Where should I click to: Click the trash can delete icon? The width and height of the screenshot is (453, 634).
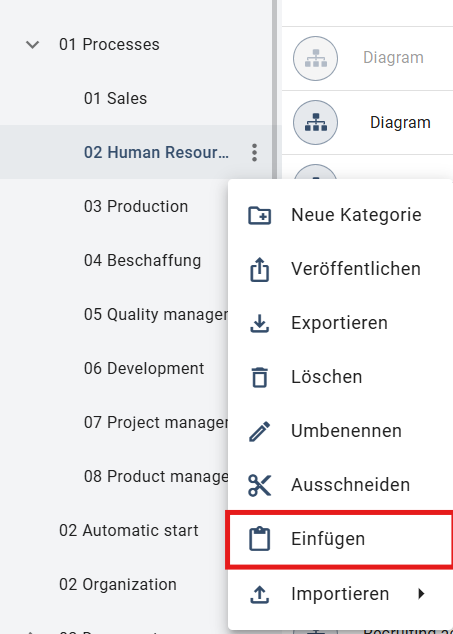259,377
